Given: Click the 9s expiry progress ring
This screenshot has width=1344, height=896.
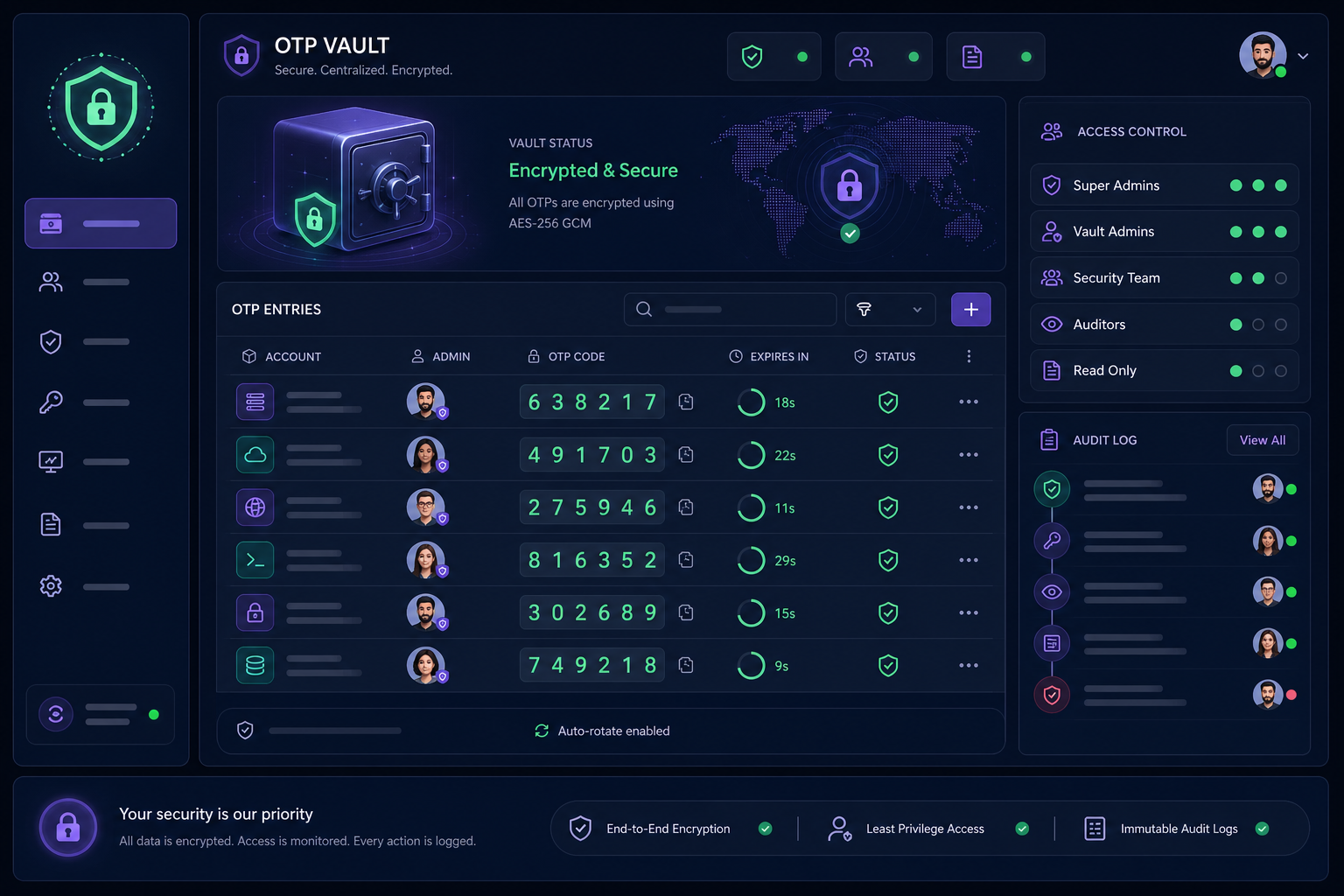Looking at the screenshot, I should (751, 665).
